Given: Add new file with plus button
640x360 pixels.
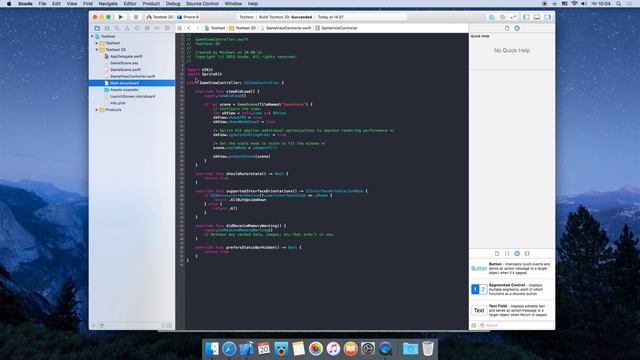Looking at the screenshot, I should point(93,325).
